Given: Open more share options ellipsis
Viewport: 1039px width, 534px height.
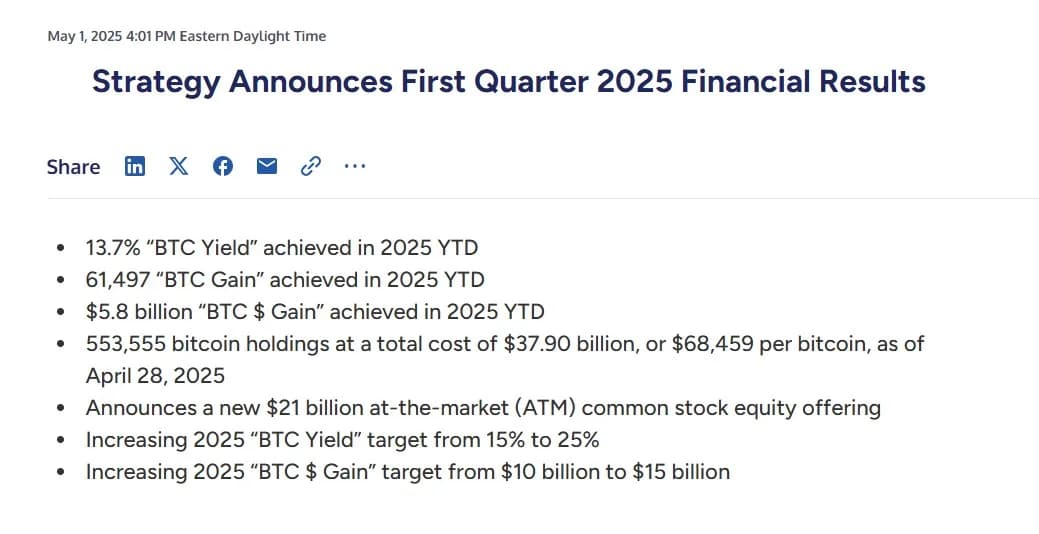Looking at the screenshot, I should [354, 166].
